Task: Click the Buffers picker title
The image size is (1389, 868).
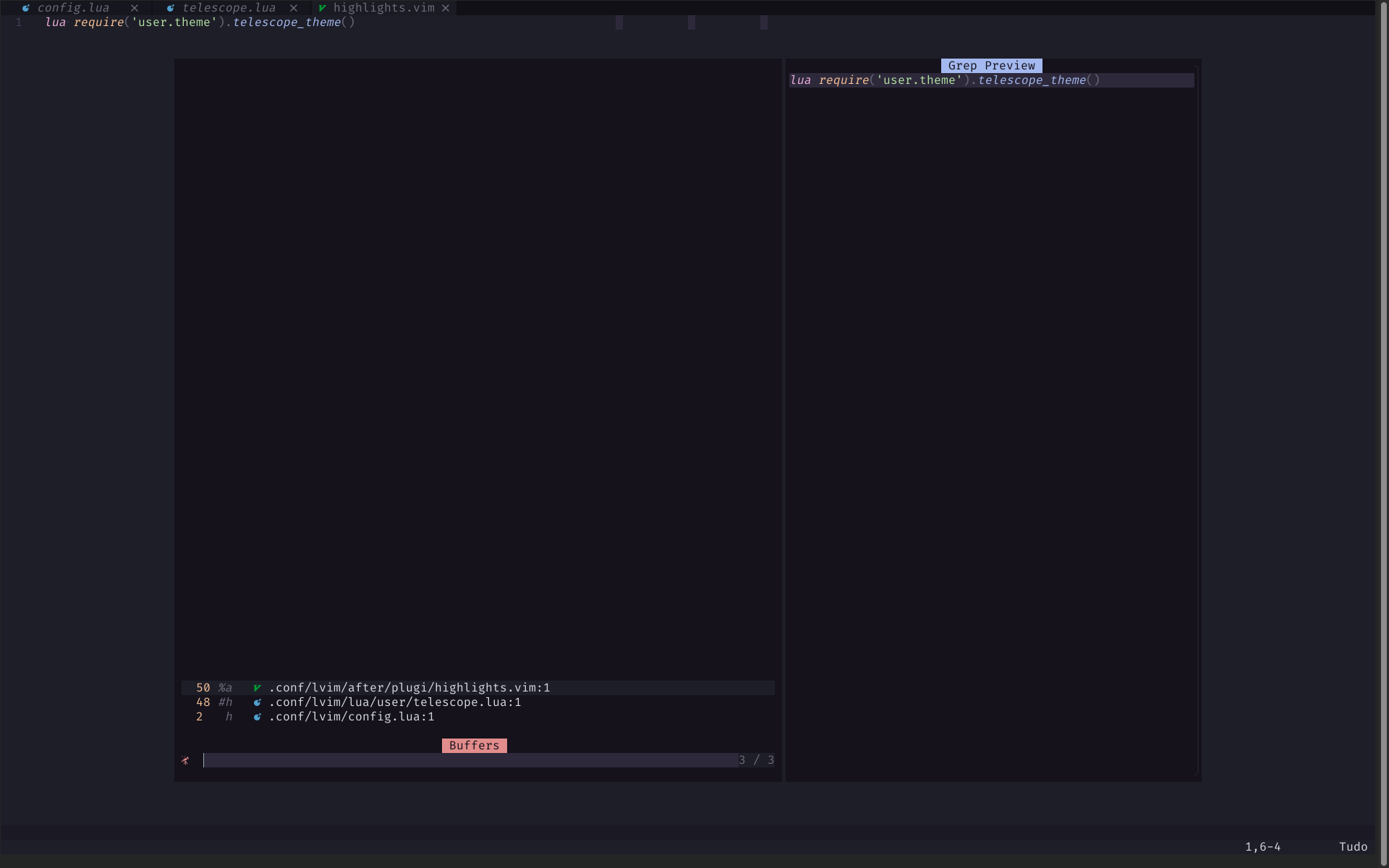Action: tap(474, 745)
